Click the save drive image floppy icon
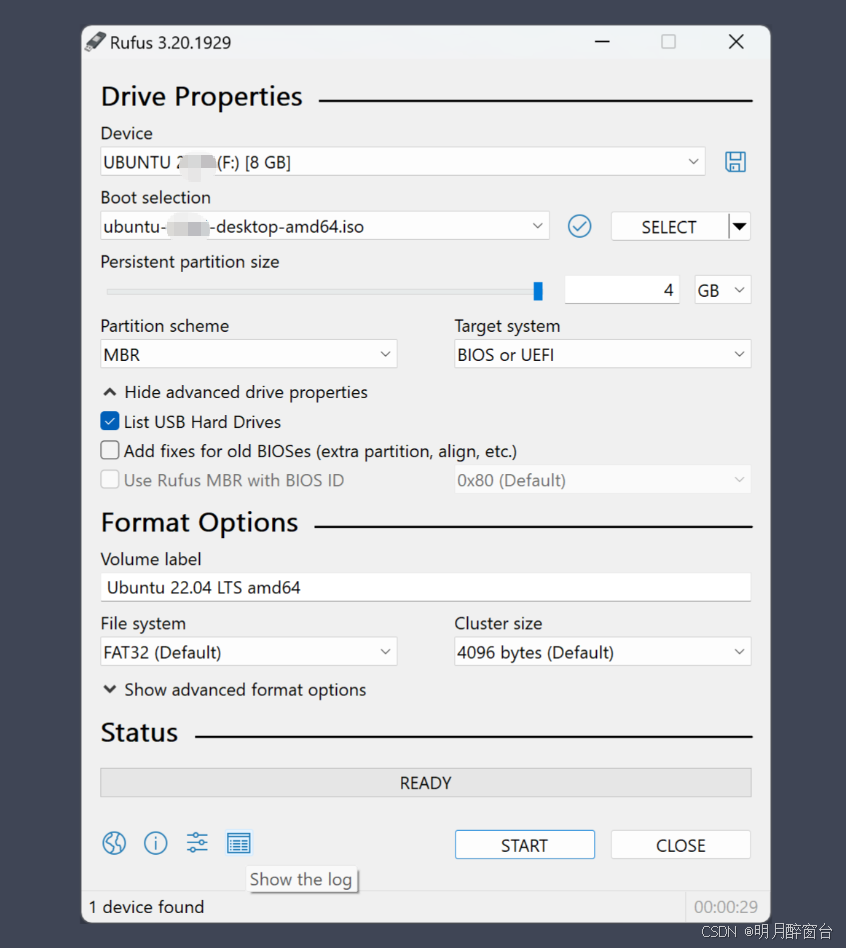 point(735,162)
